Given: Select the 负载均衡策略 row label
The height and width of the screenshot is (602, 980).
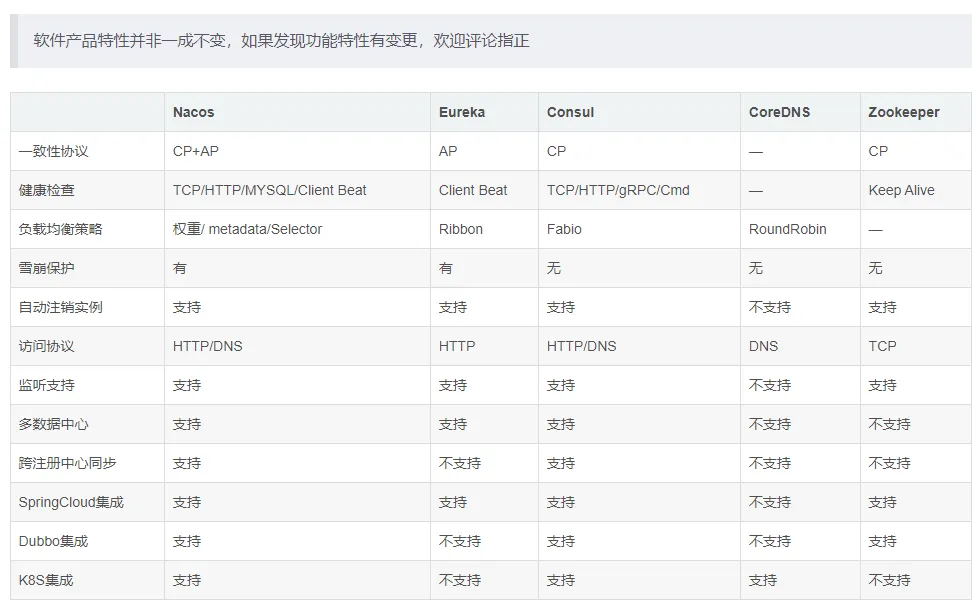Looking at the screenshot, I should (61, 229).
